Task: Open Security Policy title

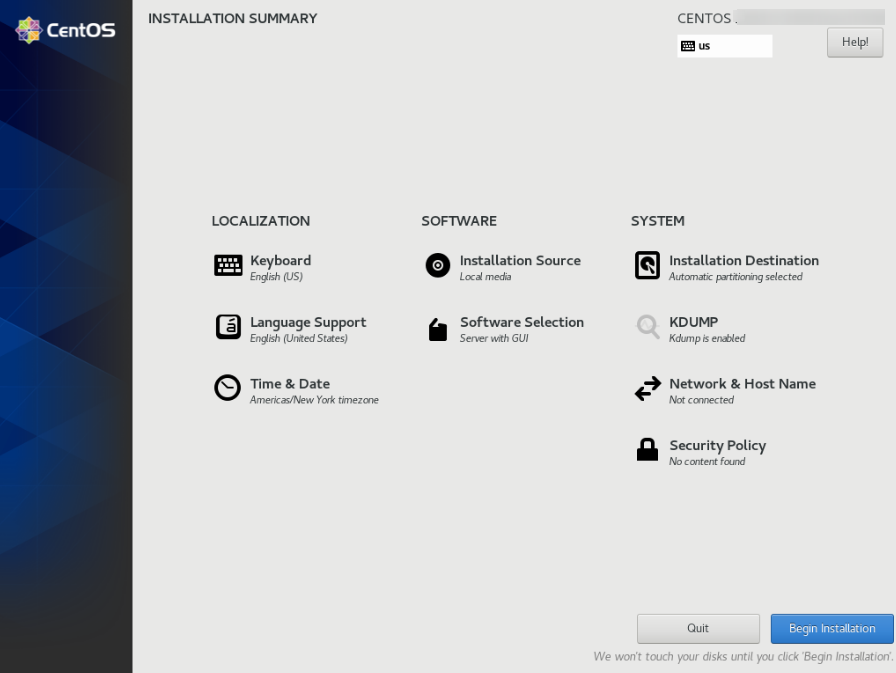Action: tap(718, 446)
